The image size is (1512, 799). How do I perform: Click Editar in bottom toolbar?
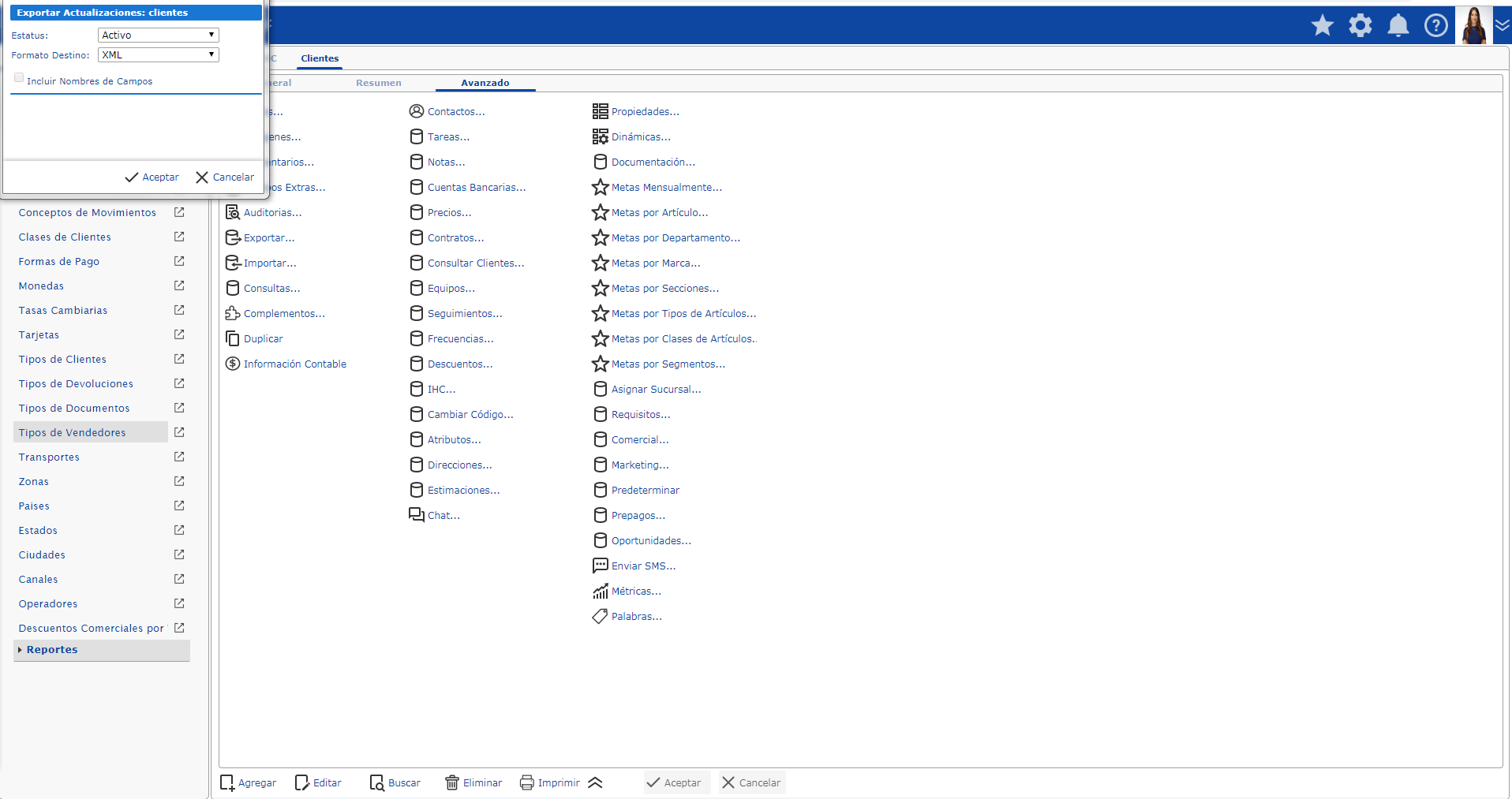[x=319, y=782]
